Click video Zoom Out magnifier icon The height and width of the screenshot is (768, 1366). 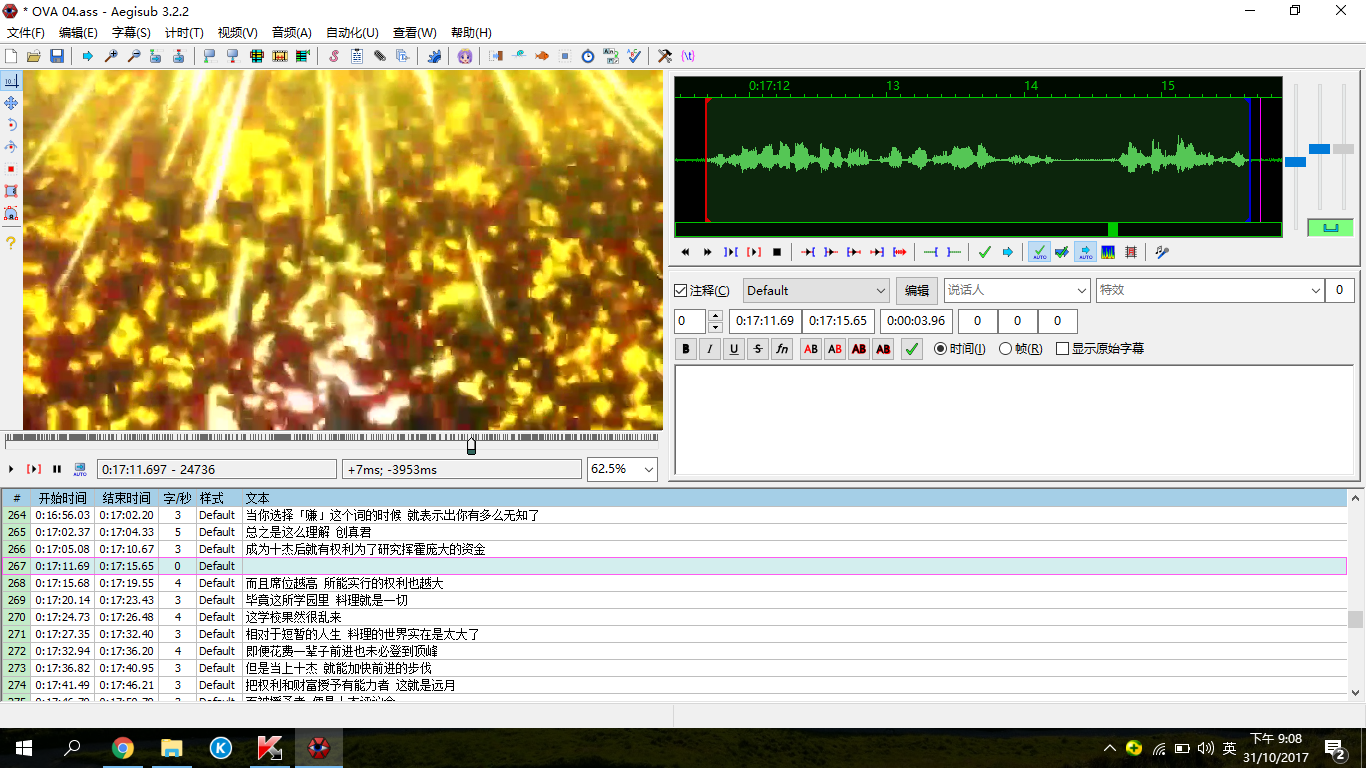(x=134, y=56)
